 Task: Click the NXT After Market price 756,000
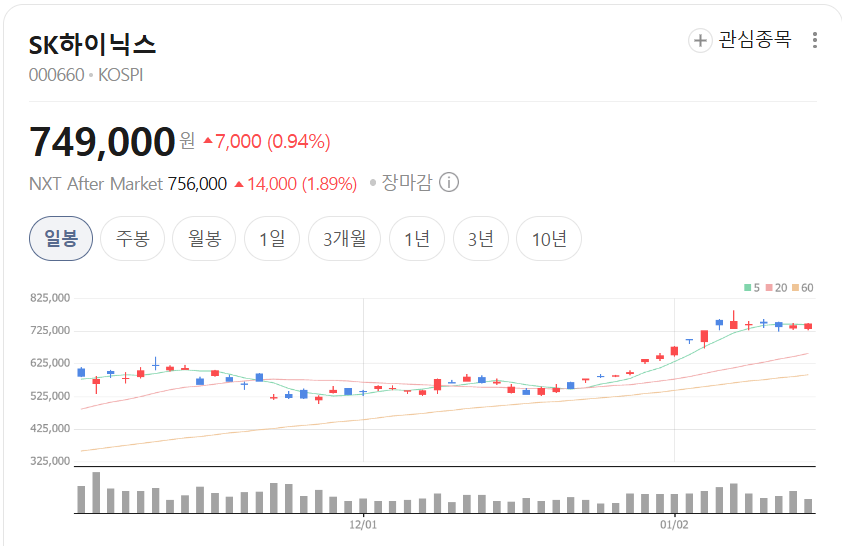(x=197, y=184)
